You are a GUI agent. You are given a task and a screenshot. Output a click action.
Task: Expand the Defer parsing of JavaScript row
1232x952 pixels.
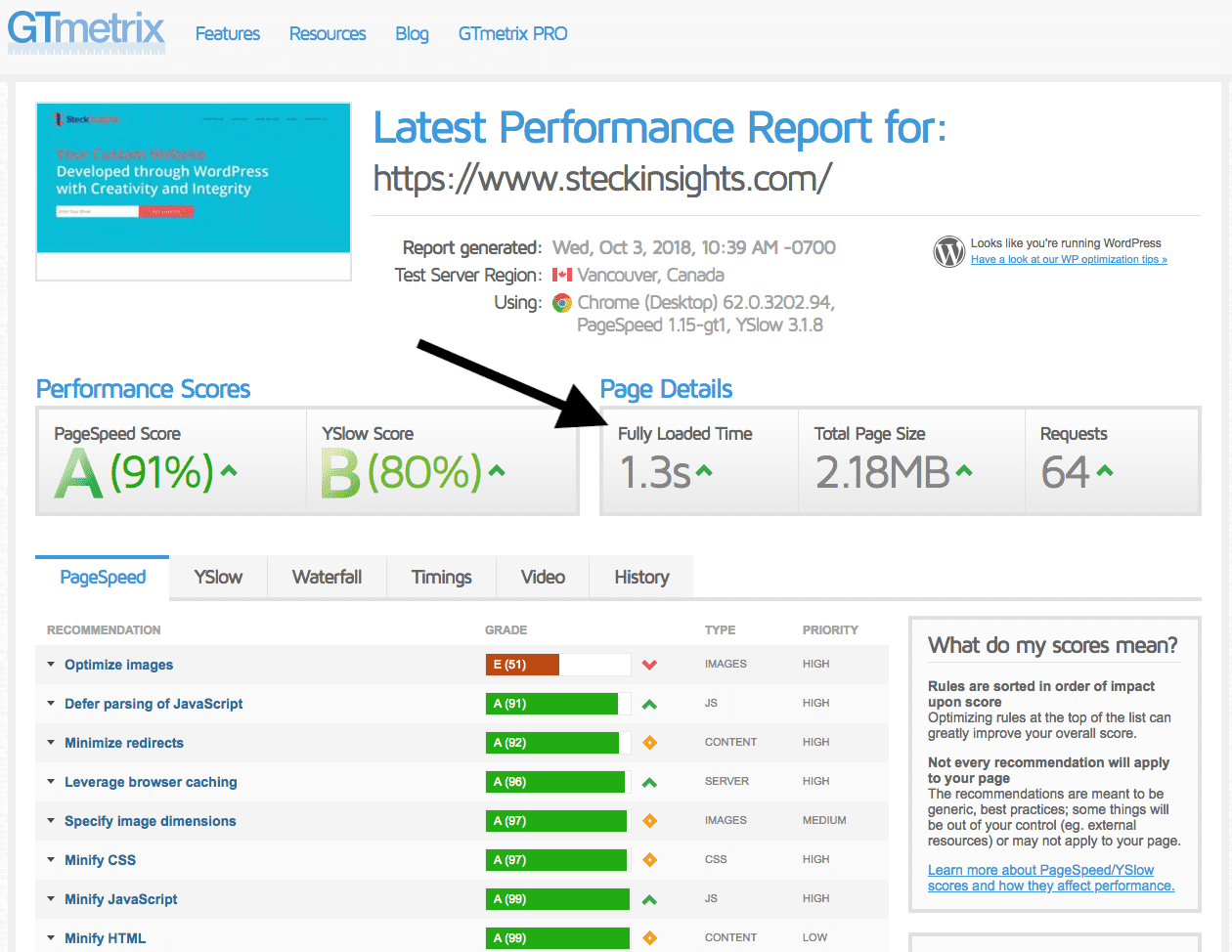click(51, 704)
